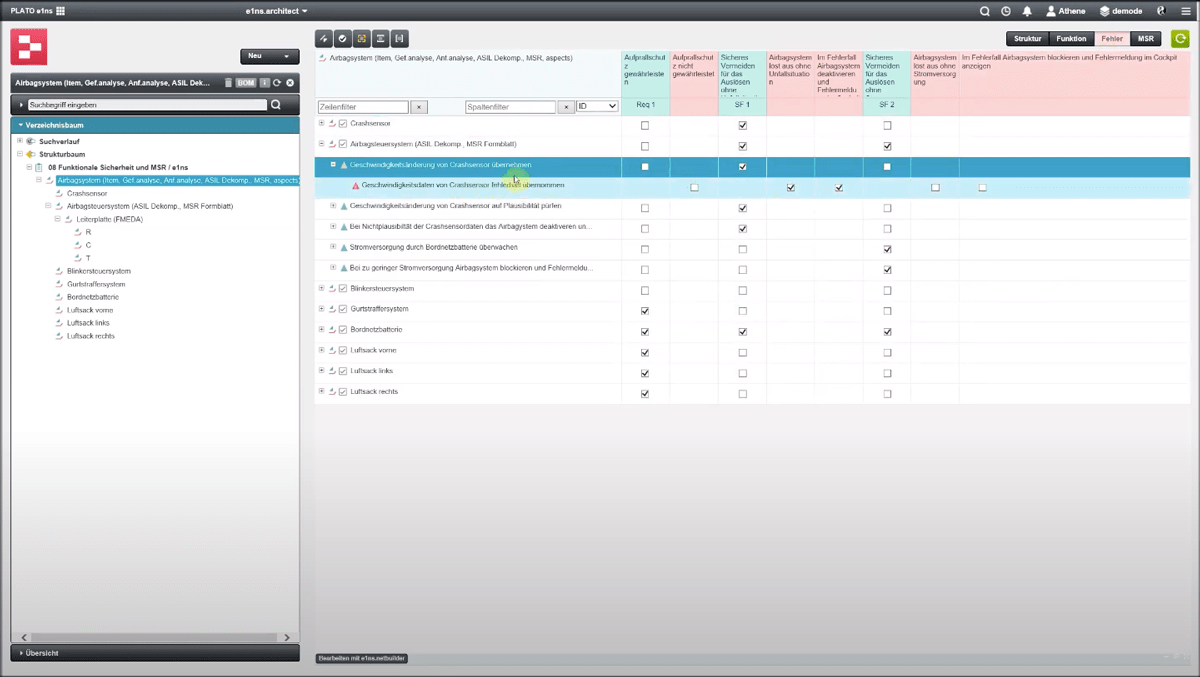1200x677 pixels.
Task: Collapse the Geschwindigkeitsänderung von Crashsensor row
Action: (x=334, y=166)
